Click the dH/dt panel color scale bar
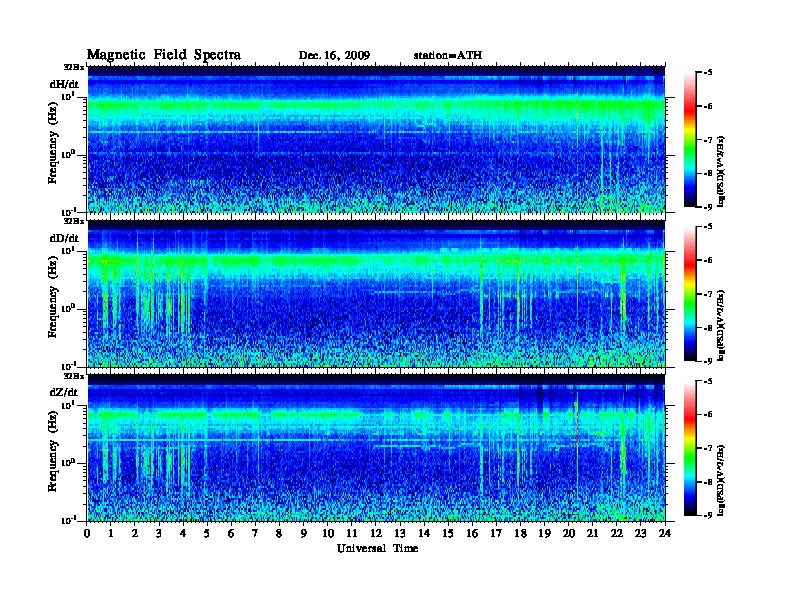Viewport: 792px width, 612px height. tap(690, 139)
